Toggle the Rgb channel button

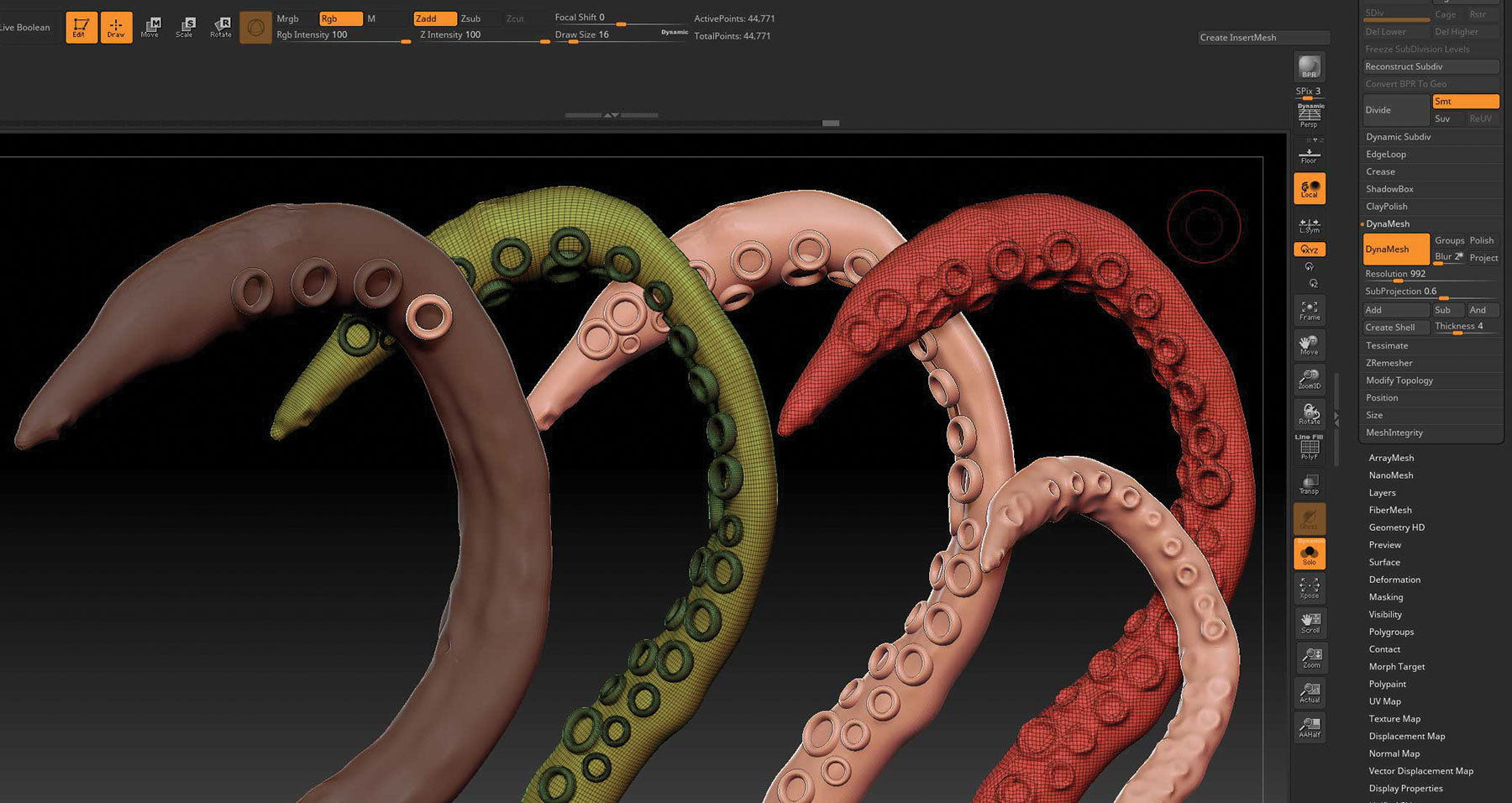[340, 18]
